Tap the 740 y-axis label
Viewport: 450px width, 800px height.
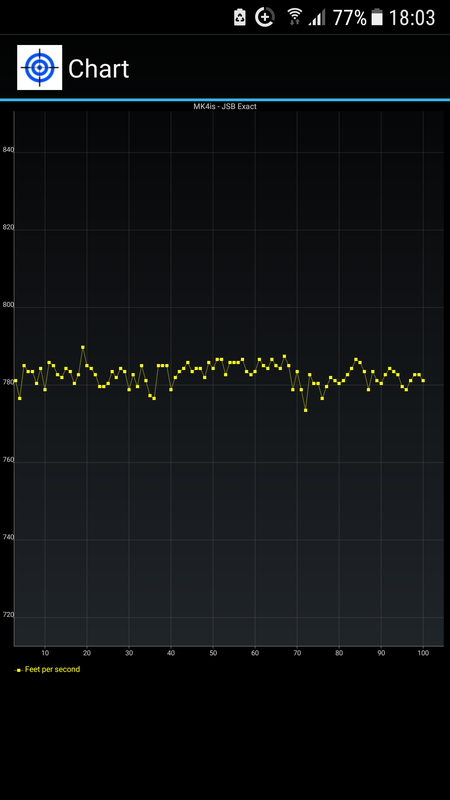(x=8, y=538)
